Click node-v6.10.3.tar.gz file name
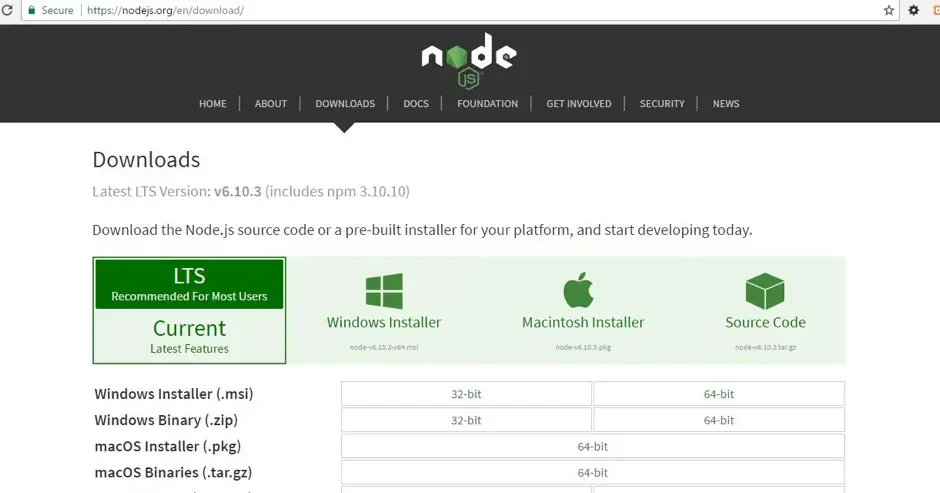The width and height of the screenshot is (940, 493). 766,347
